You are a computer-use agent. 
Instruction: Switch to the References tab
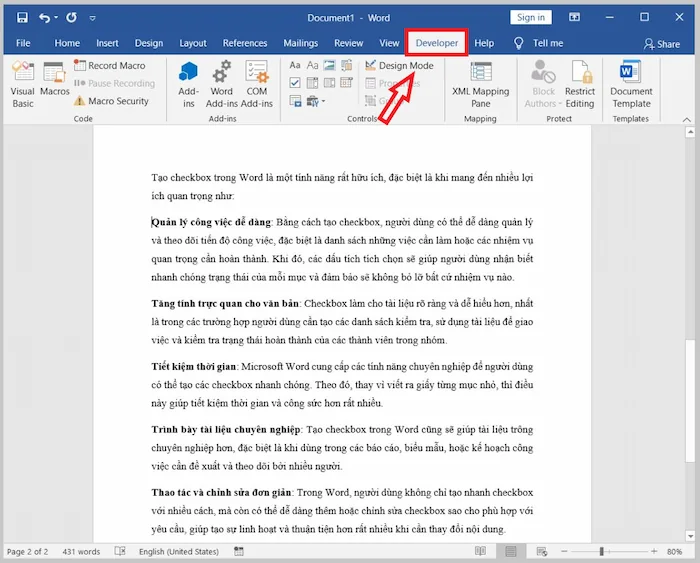pos(245,43)
